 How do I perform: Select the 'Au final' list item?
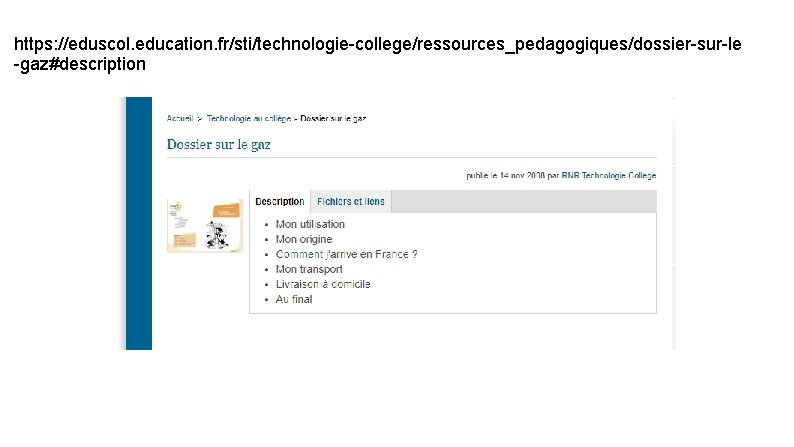point(294,299)
